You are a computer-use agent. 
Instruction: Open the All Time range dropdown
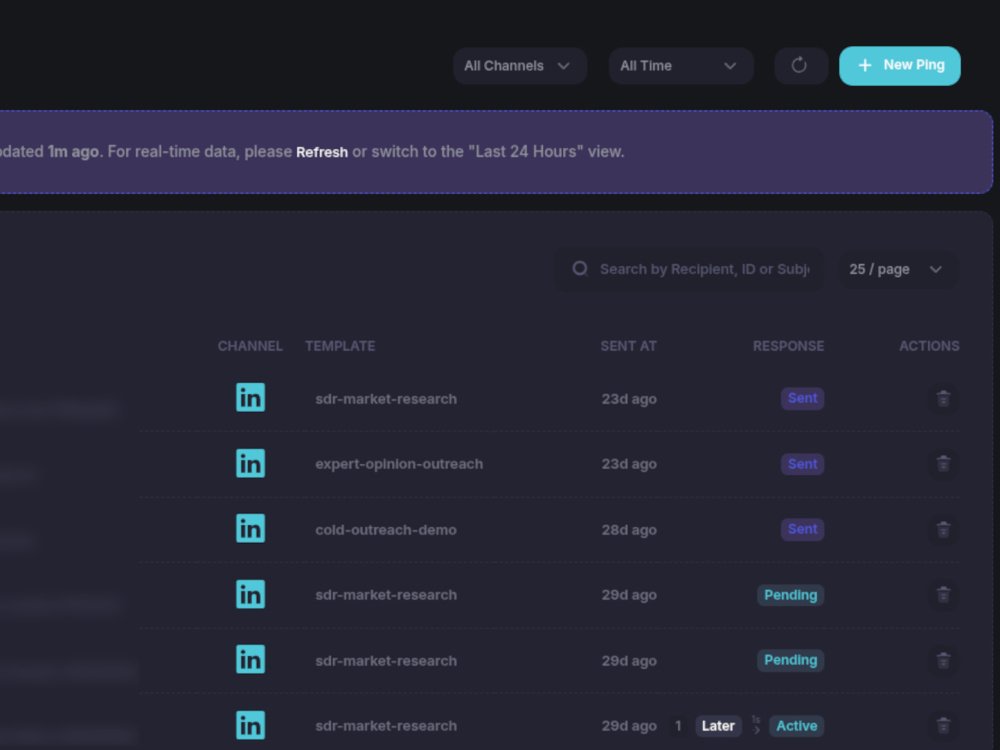pos(681,66)
